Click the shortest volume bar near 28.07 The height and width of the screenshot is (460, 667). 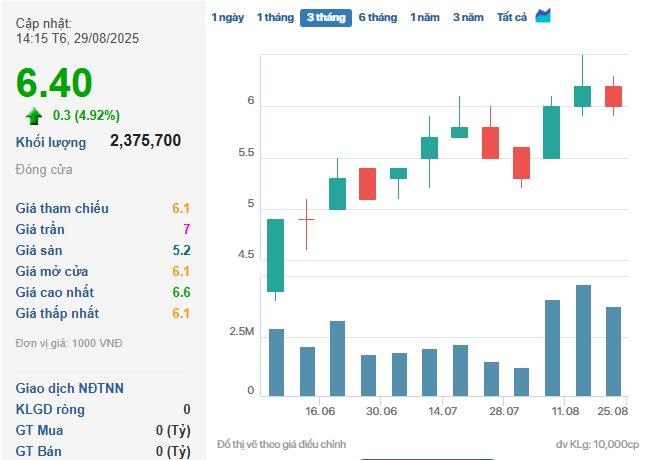click(521, 381)
